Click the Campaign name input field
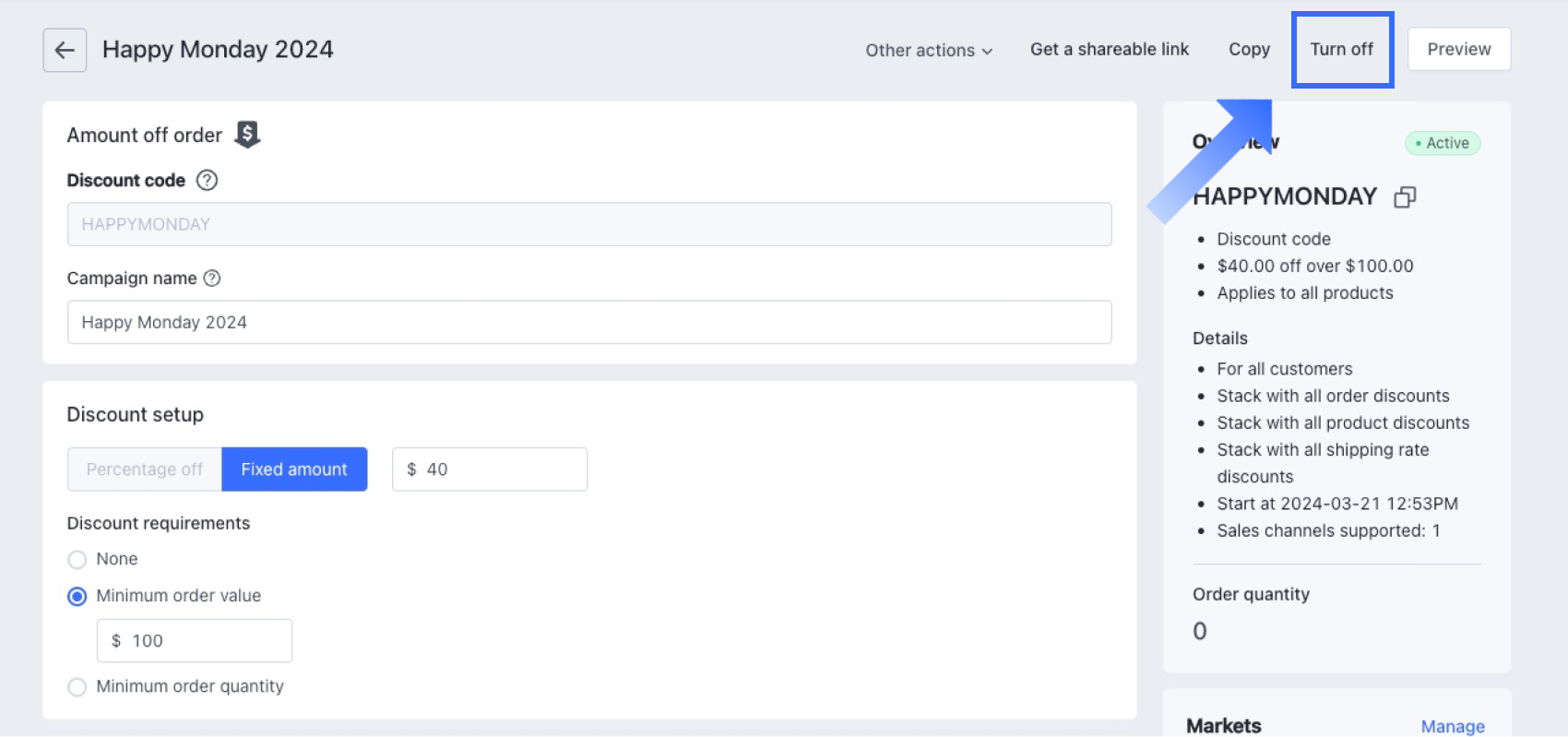 [x=588, y=323]
